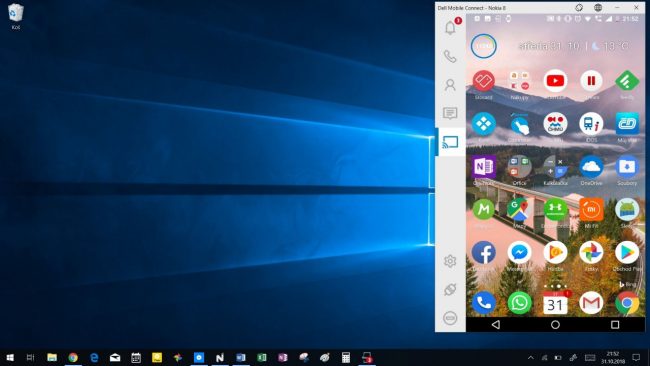Viewport: 650px width, 366px height.
Task: Tap the Android Home navigation button
Action: pos(555,325)
